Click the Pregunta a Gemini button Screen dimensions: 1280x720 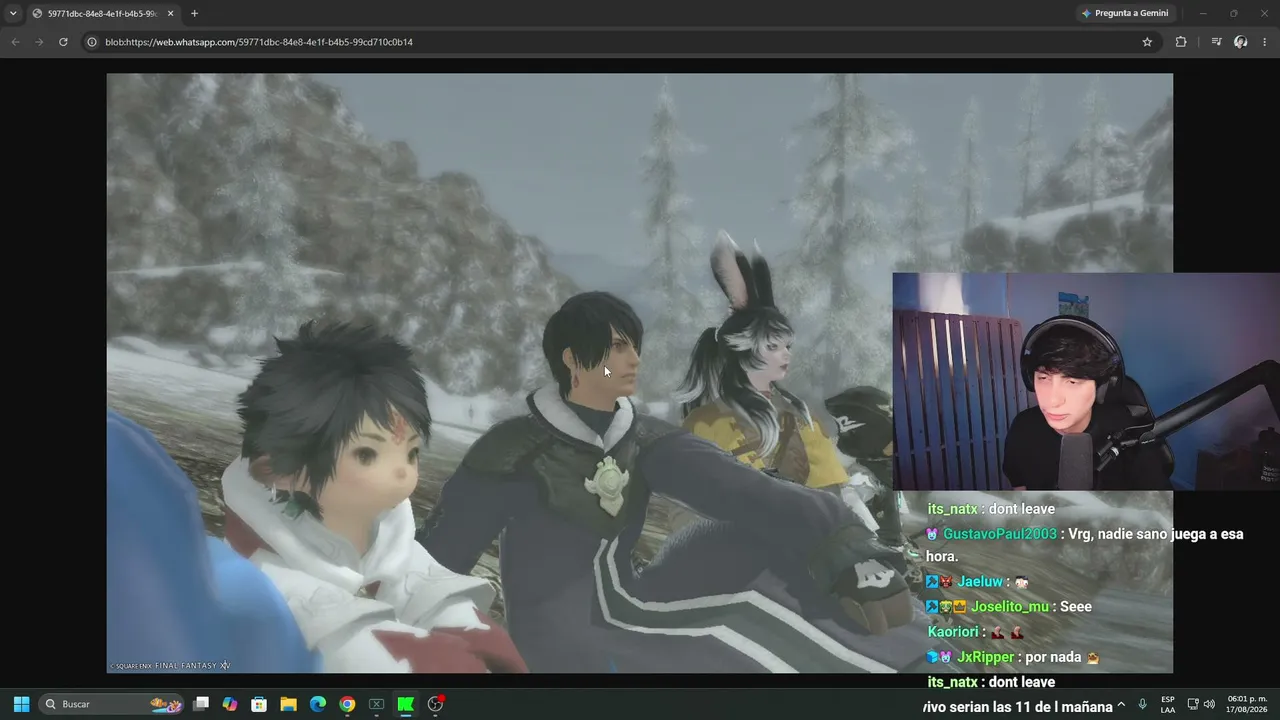tap(1125, 13)
